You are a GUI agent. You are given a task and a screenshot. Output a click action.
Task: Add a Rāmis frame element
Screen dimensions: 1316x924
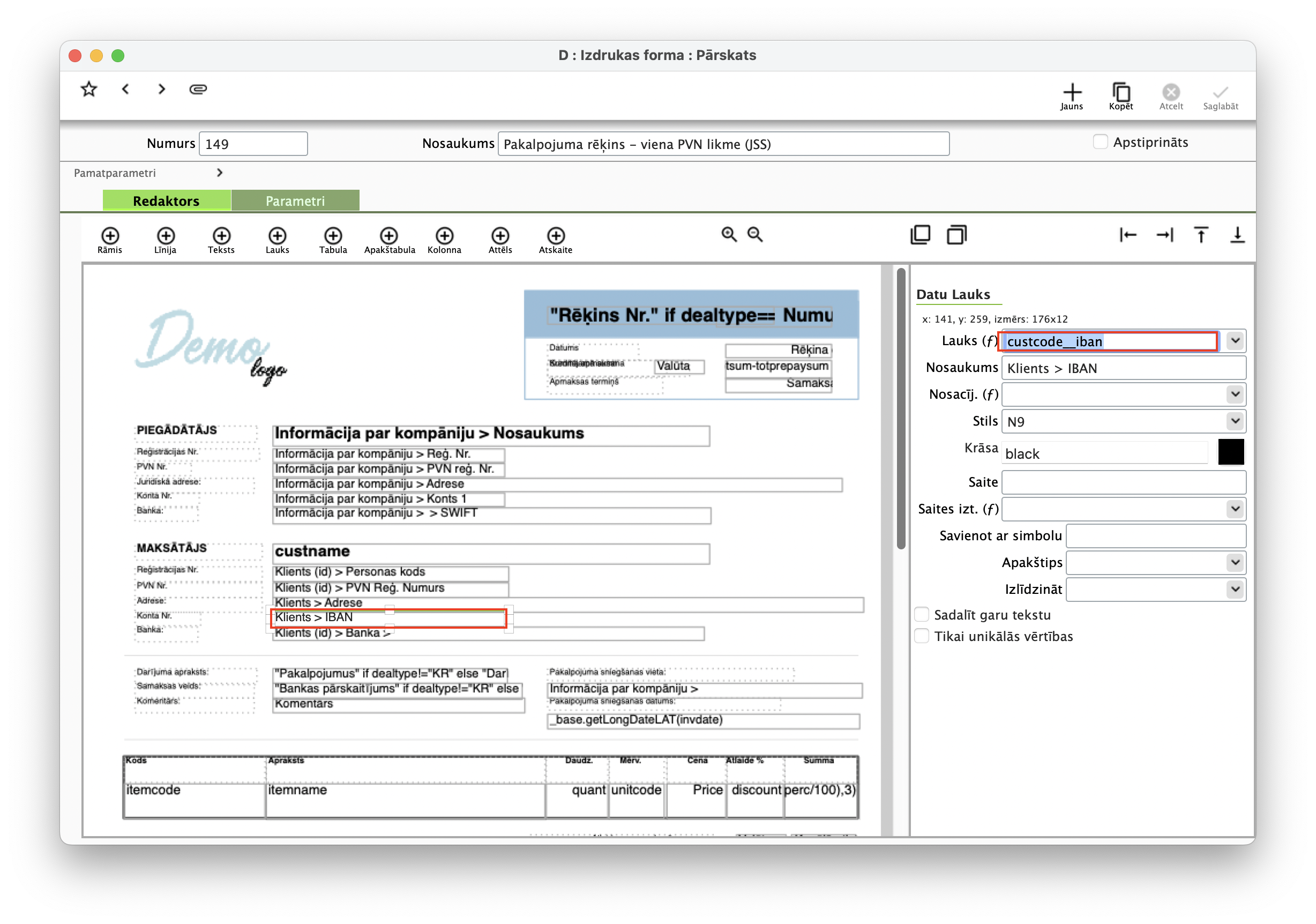(109, 240)
